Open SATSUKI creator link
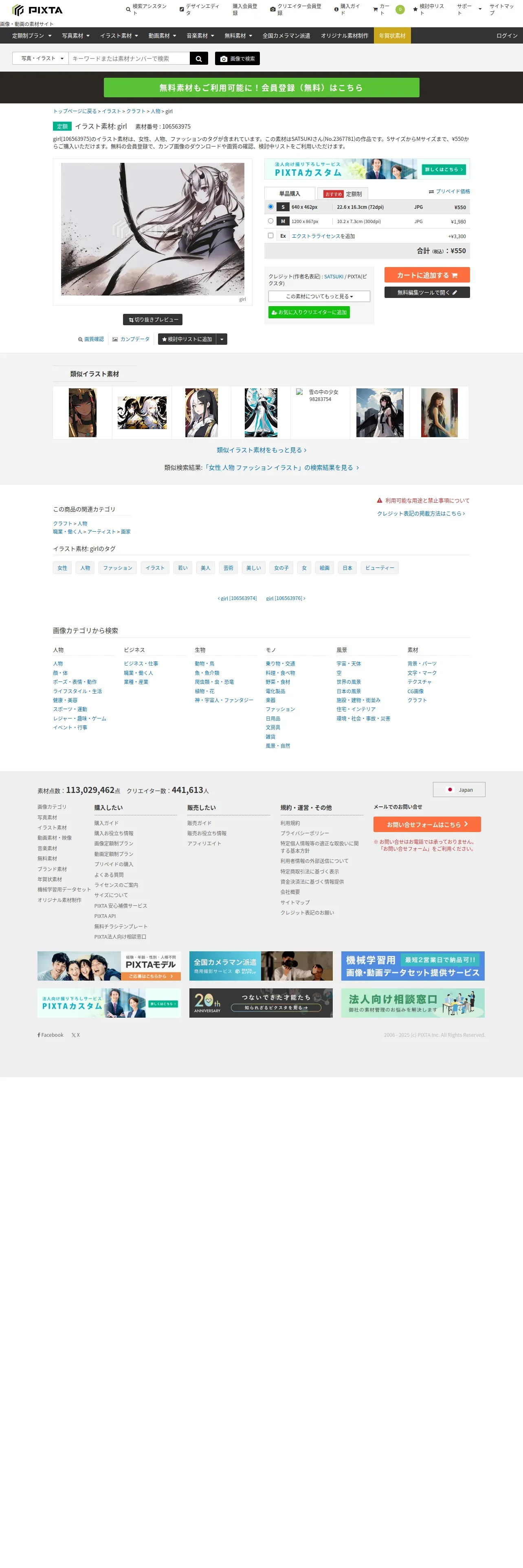Image resolution: width=523 pixels, height=1568 pixels. tap(334, 276)
